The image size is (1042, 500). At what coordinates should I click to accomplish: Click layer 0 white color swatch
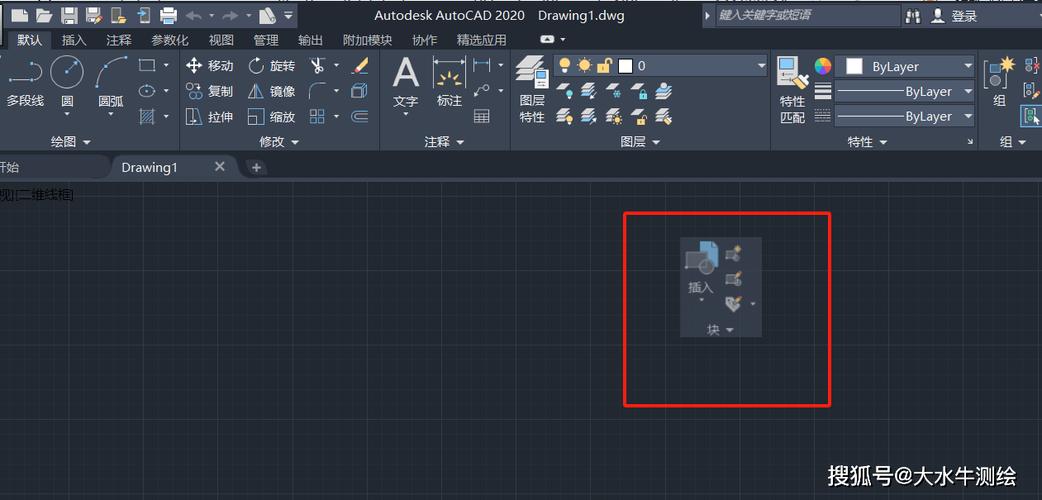coord(625,66)
